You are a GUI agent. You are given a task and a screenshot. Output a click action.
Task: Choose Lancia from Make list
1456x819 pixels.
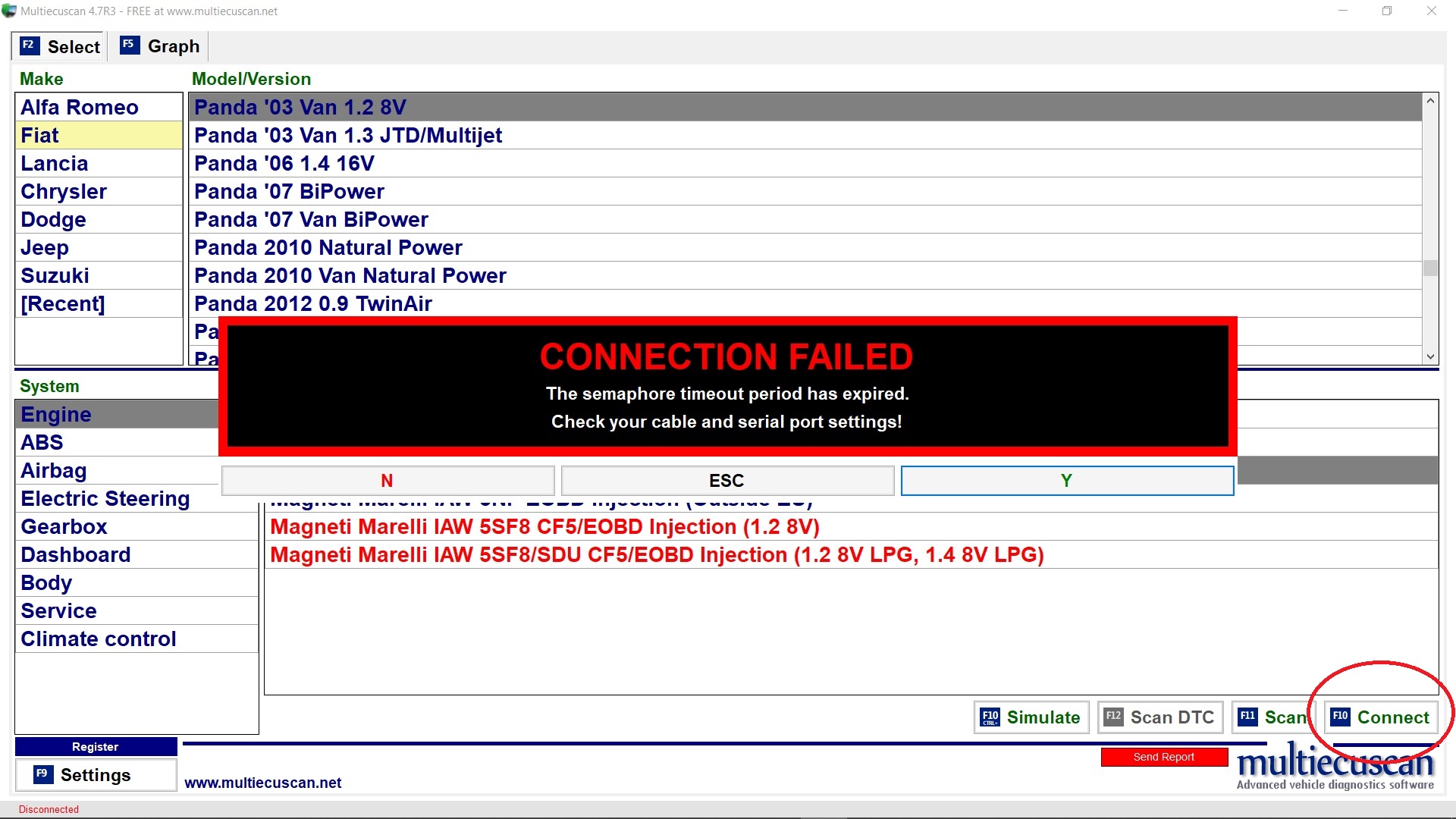pyautogui.click(x=99, y=163)
